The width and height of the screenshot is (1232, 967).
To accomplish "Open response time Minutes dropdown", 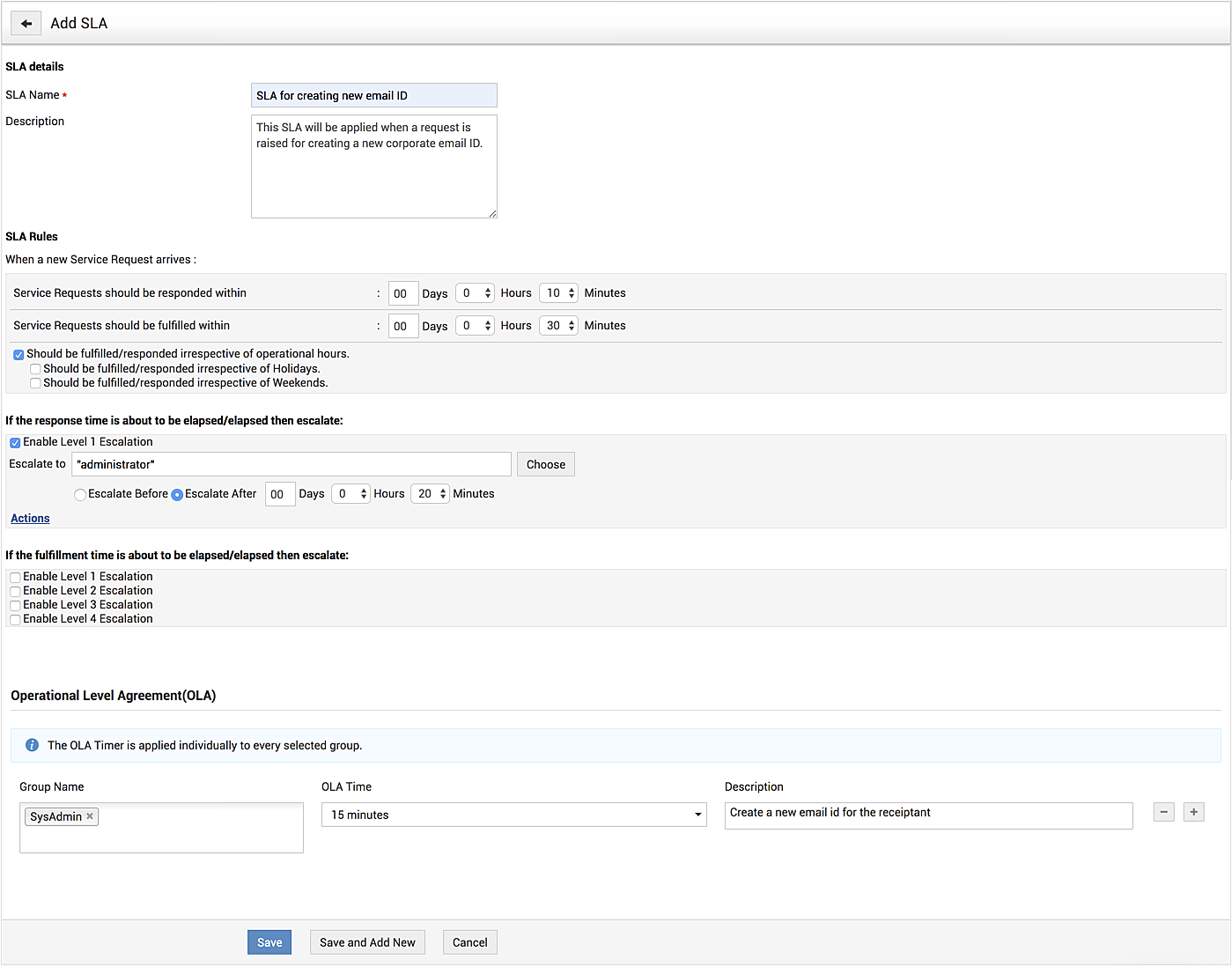I will [558, 293].
